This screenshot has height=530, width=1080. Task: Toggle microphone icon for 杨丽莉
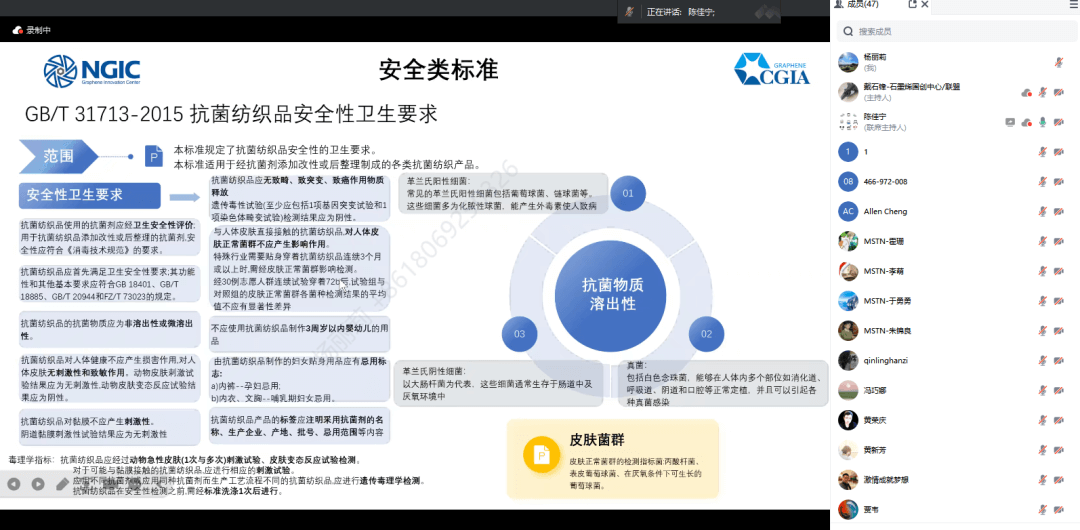click(1059, 62)
